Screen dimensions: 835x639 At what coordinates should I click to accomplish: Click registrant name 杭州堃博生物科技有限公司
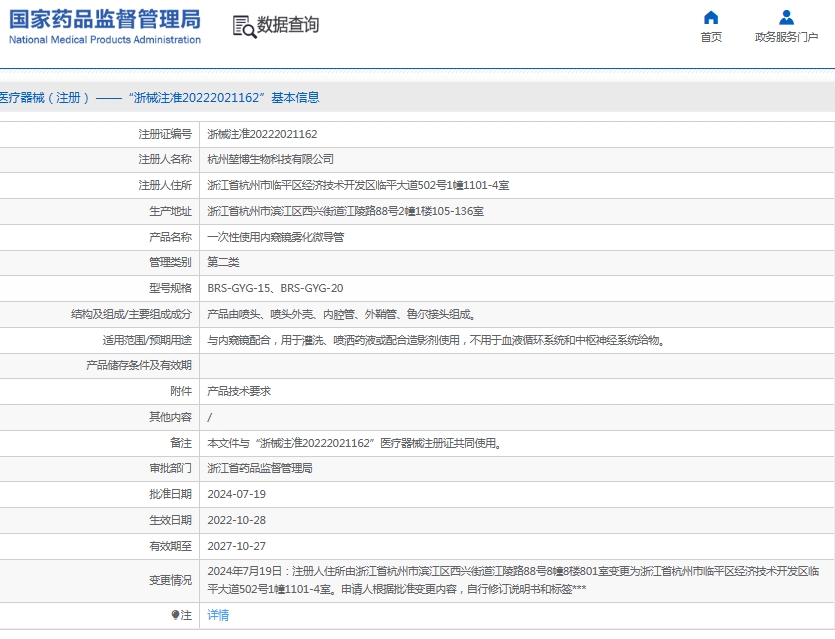click(271, 159)
